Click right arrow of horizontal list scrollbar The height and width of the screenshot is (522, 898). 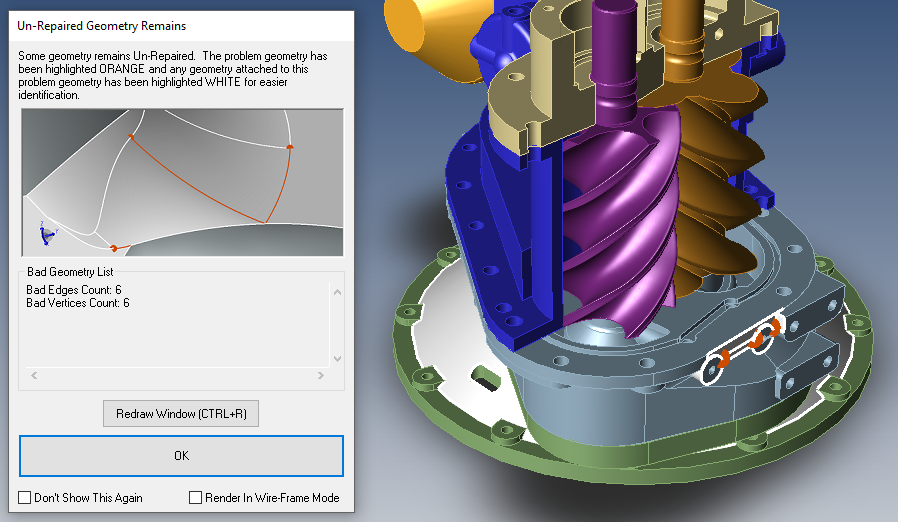[321, 375]
